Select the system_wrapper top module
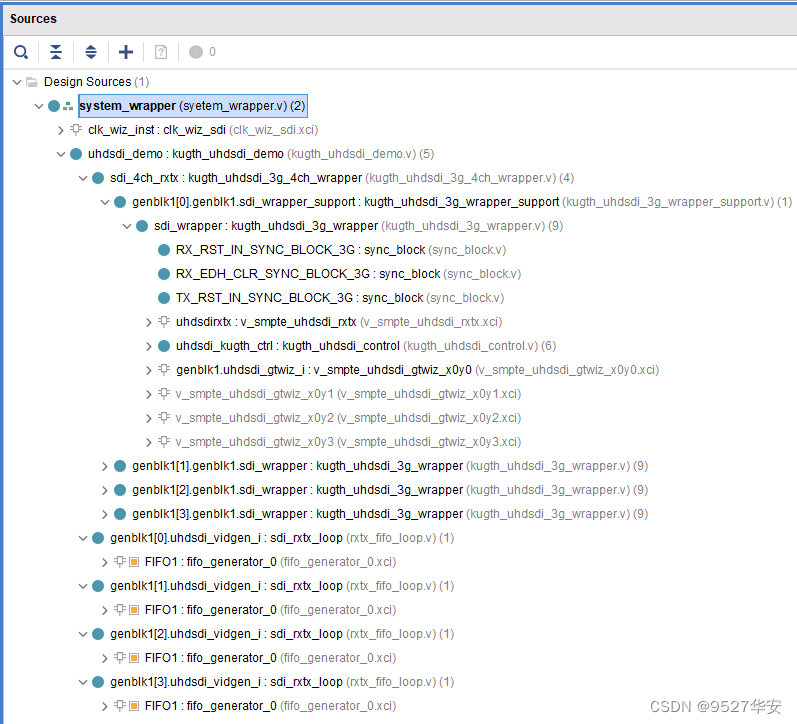The height and width of the screenshot is (724, 797). pyautogui.click(x=128, y=106)
